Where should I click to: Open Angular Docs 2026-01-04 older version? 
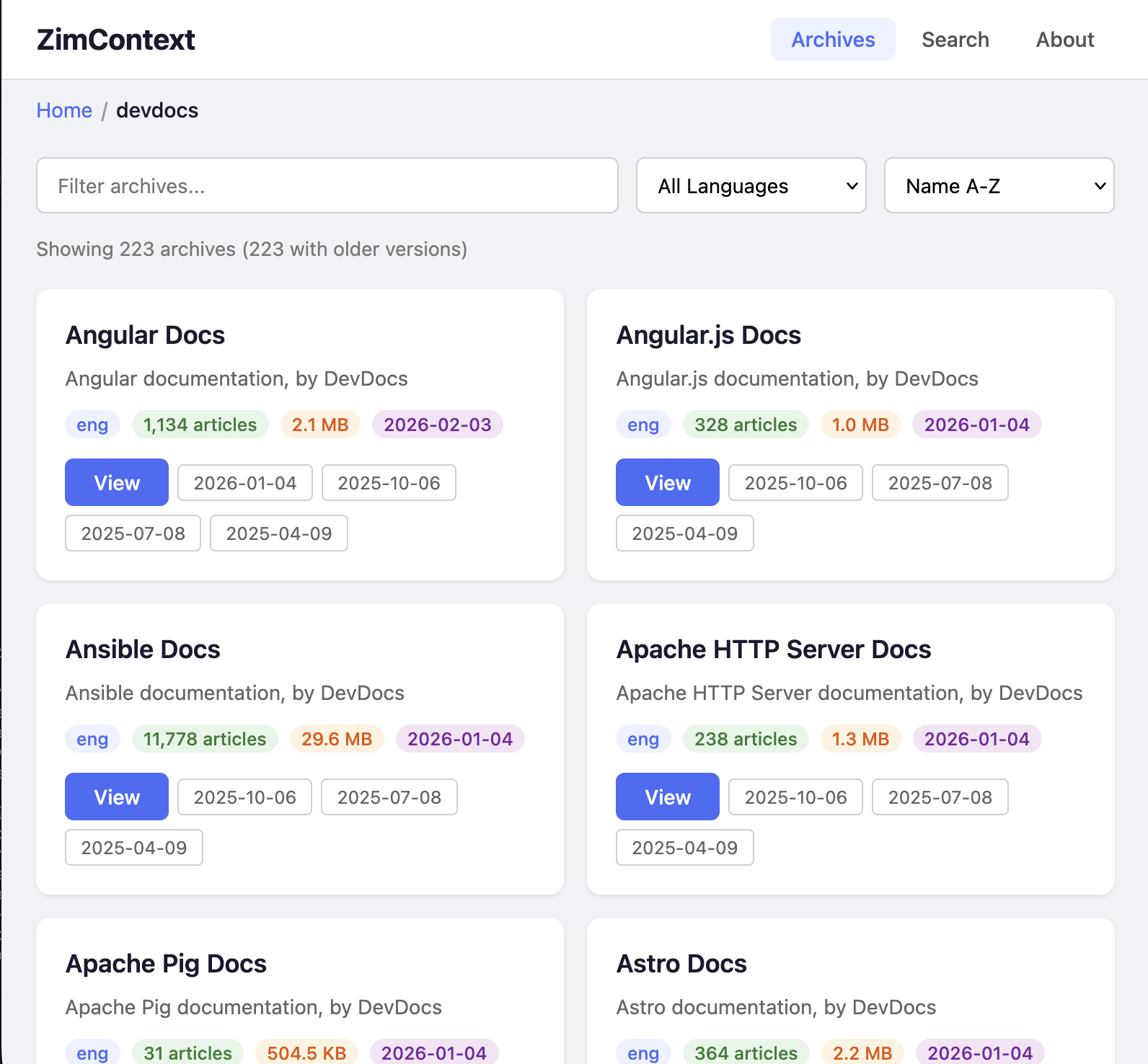pos(244,483)
